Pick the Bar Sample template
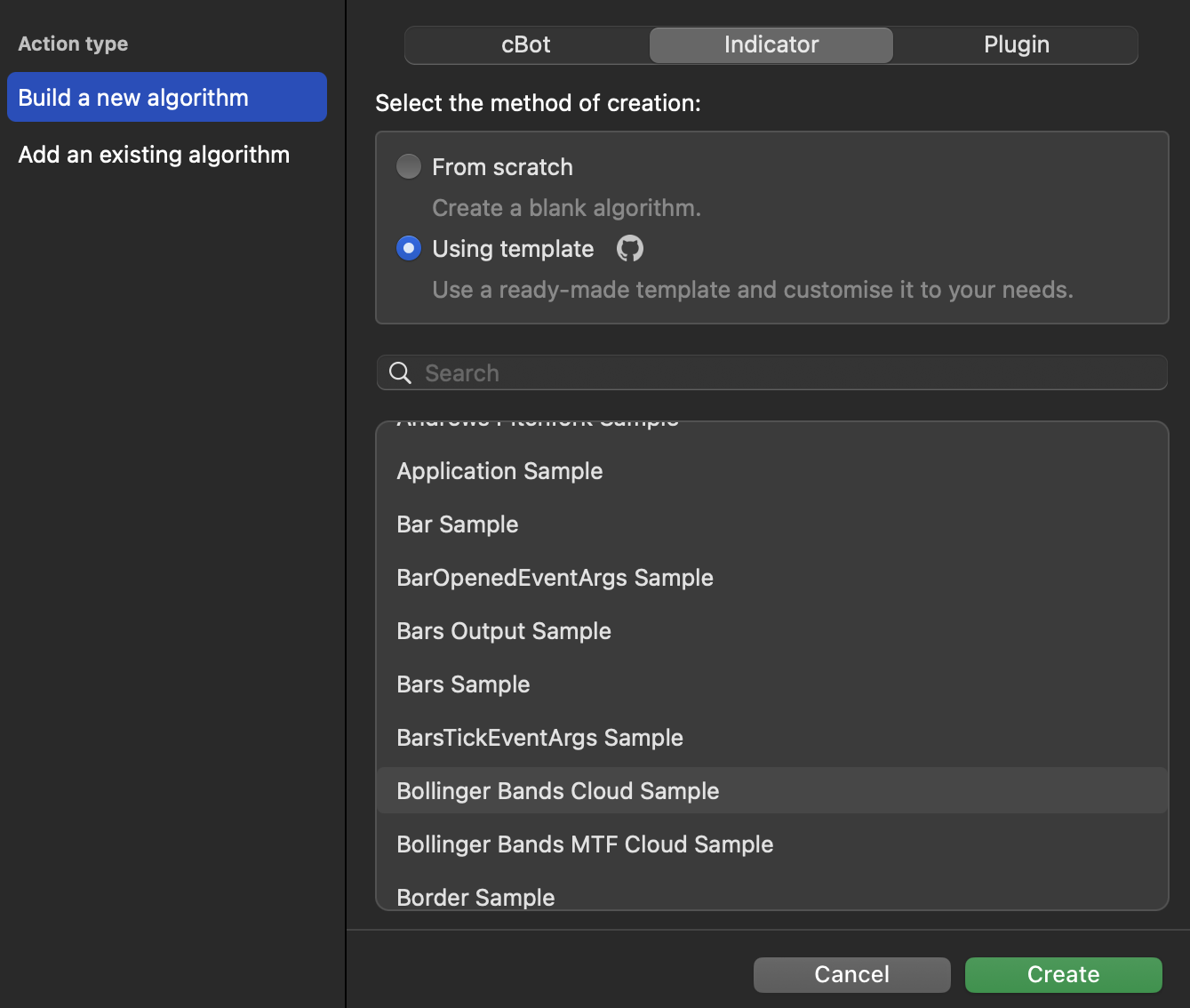 tap(458, 524)
